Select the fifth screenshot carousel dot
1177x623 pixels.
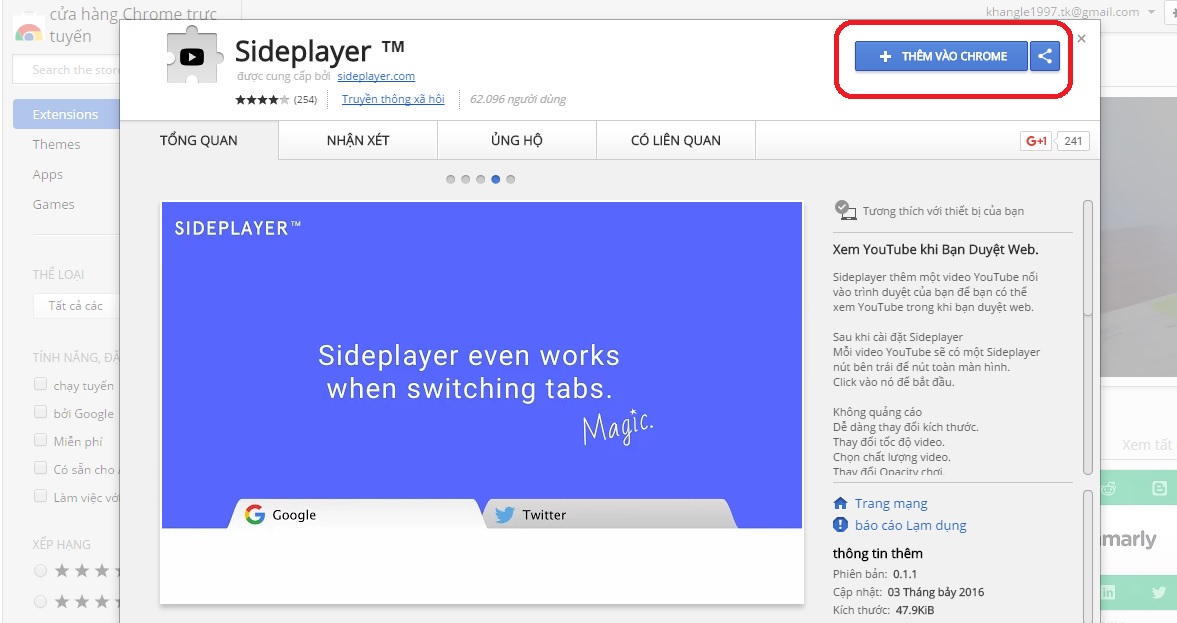click(x=510, y=179)
